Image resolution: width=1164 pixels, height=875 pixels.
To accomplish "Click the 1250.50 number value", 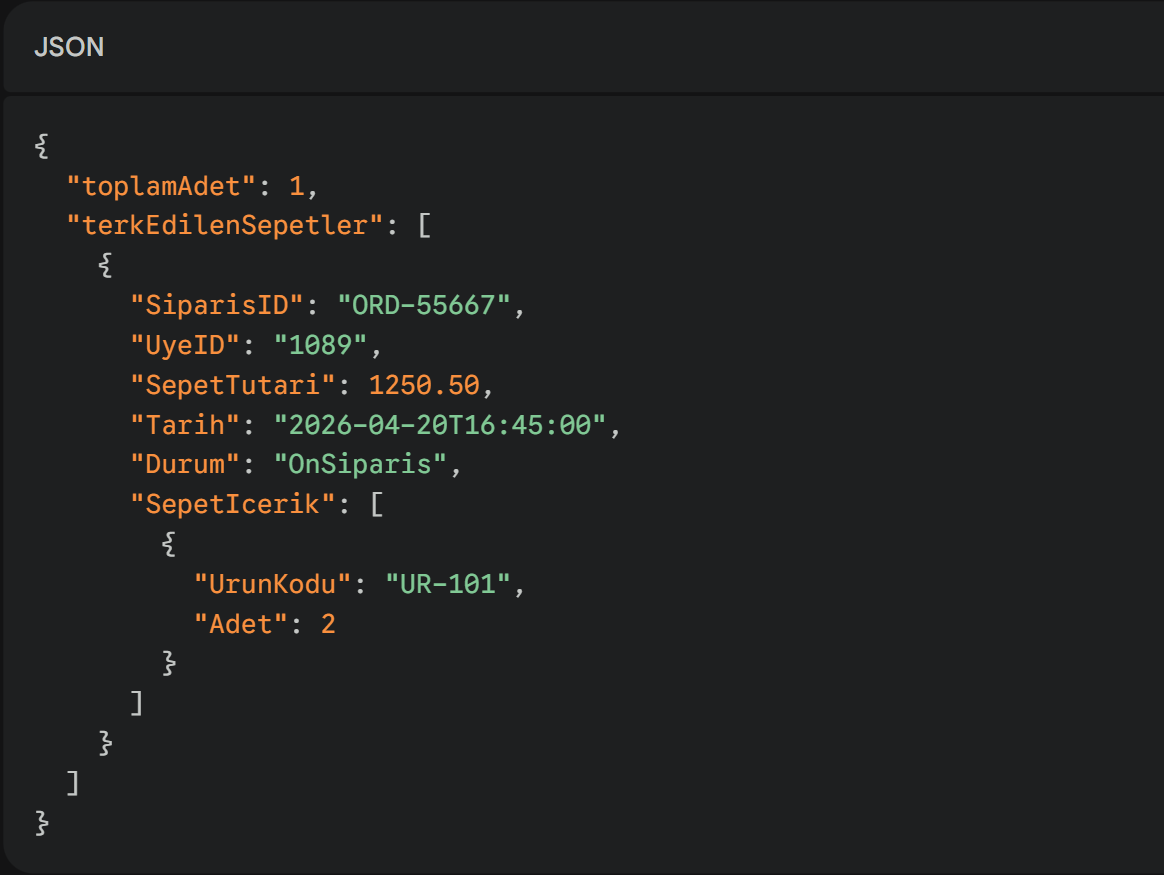I will point(423,385).
